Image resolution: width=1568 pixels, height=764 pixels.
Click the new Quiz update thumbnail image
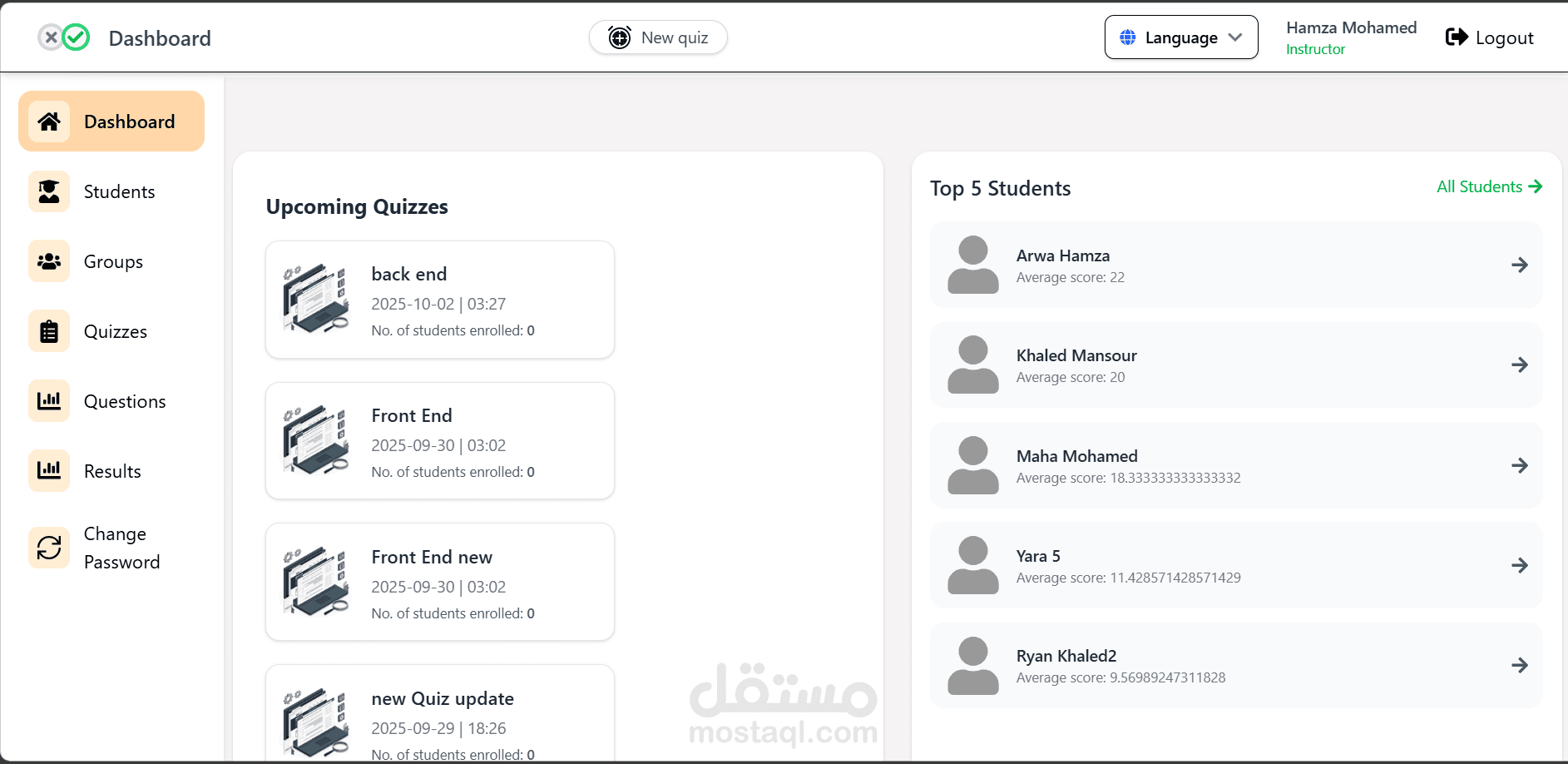pyautogui.click(x=316, y=723)
